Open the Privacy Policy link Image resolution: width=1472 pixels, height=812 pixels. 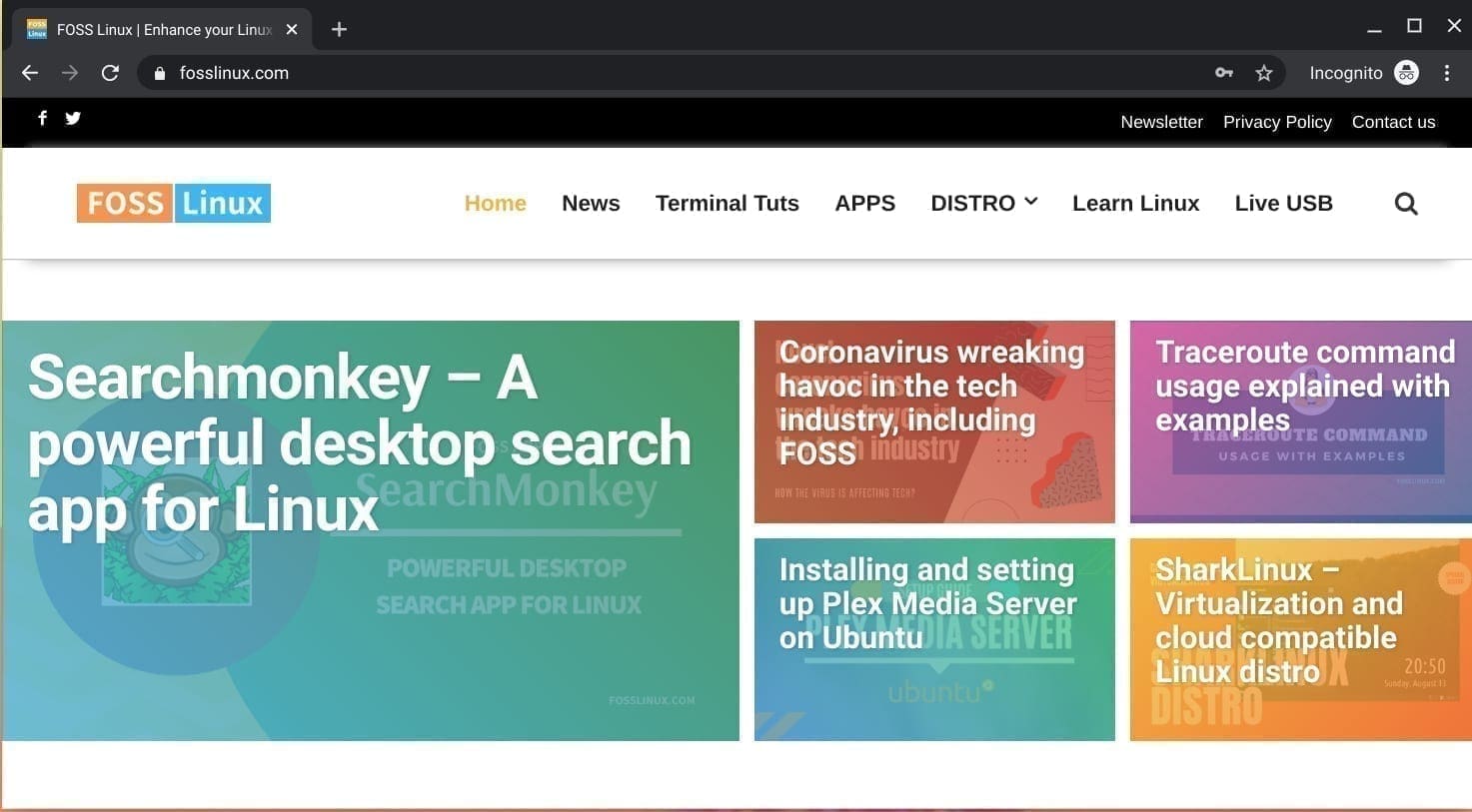pos(1277,122)
